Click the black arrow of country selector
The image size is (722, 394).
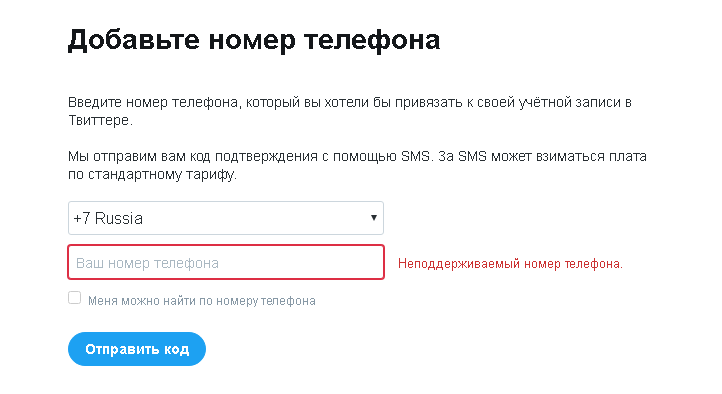pos(374,218)
